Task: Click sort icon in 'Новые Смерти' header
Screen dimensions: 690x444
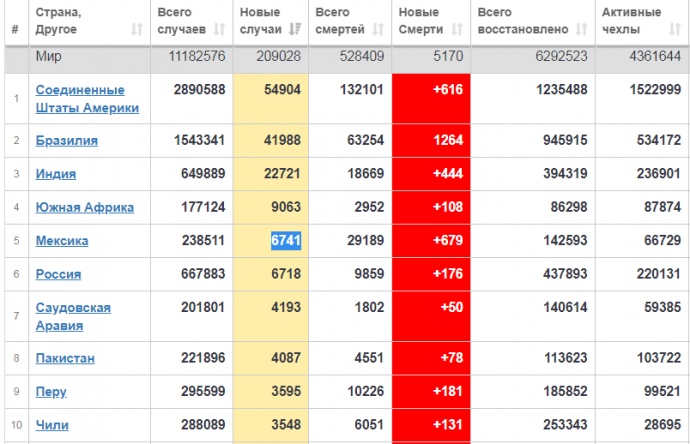Action: pos(457,29)
